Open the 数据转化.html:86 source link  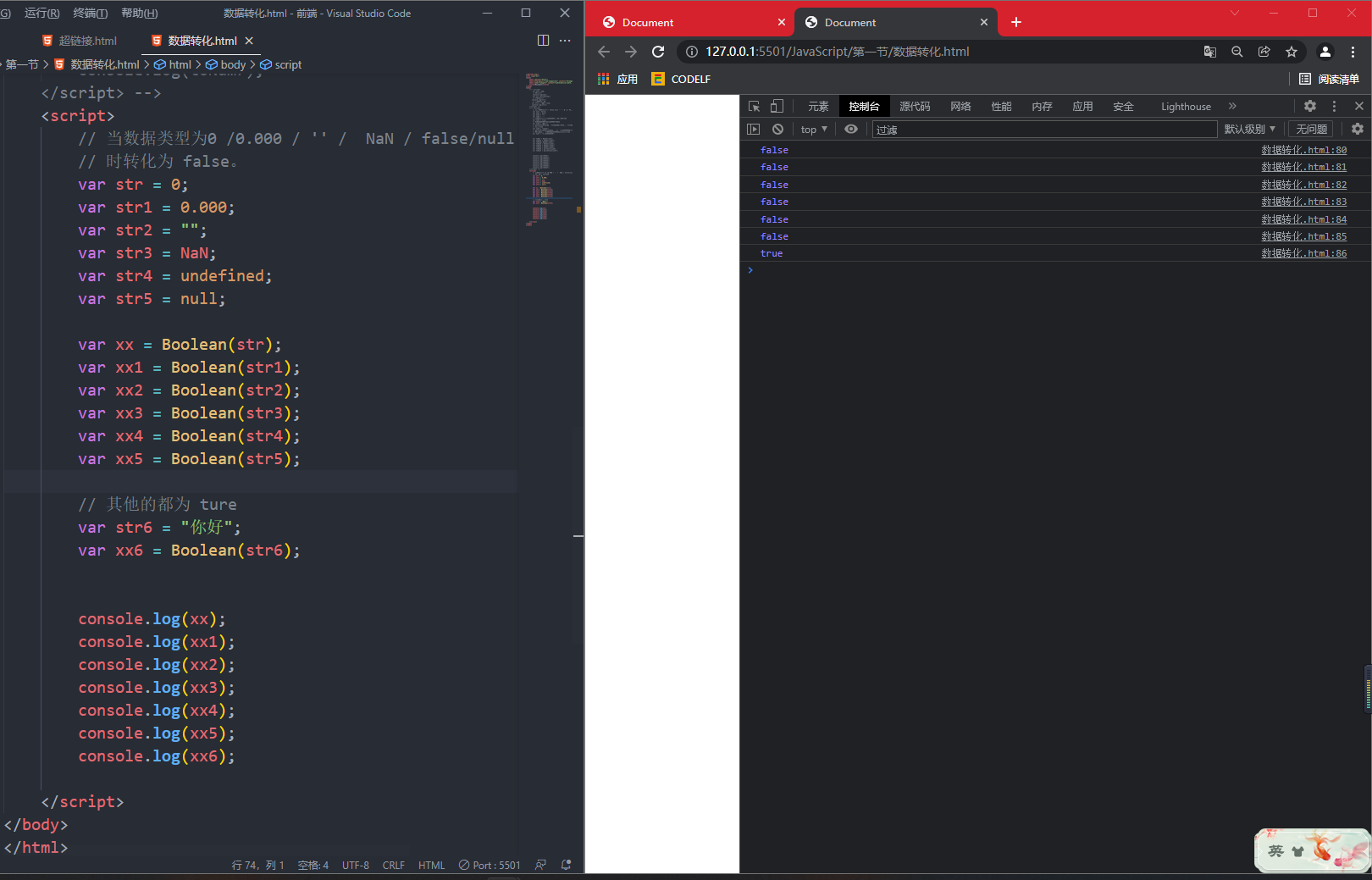(1303, 252)
